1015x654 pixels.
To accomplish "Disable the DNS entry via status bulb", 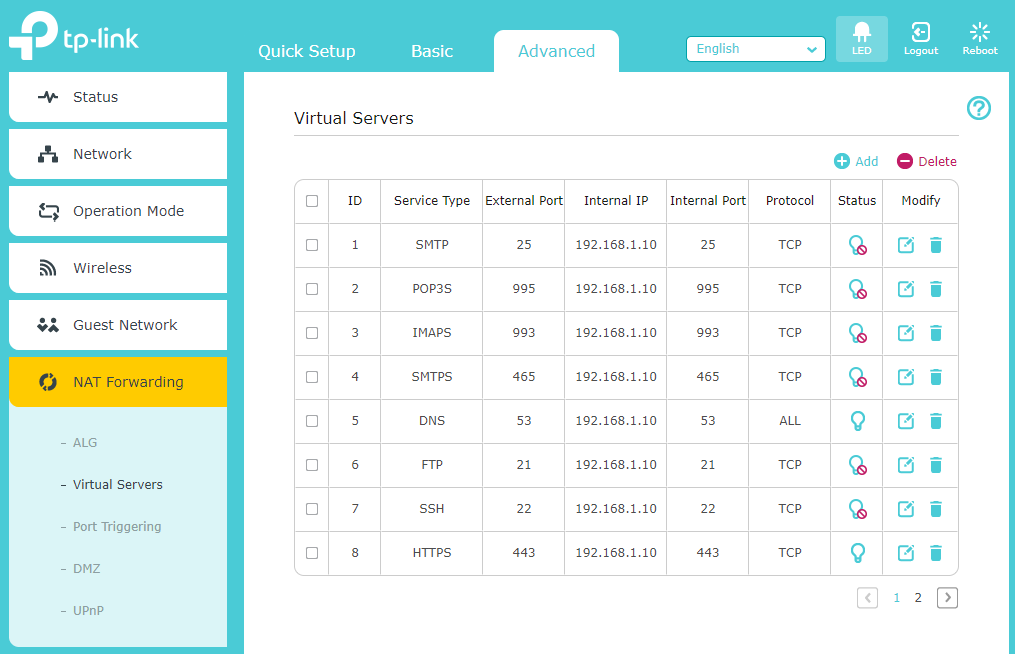I will (857, 421).
